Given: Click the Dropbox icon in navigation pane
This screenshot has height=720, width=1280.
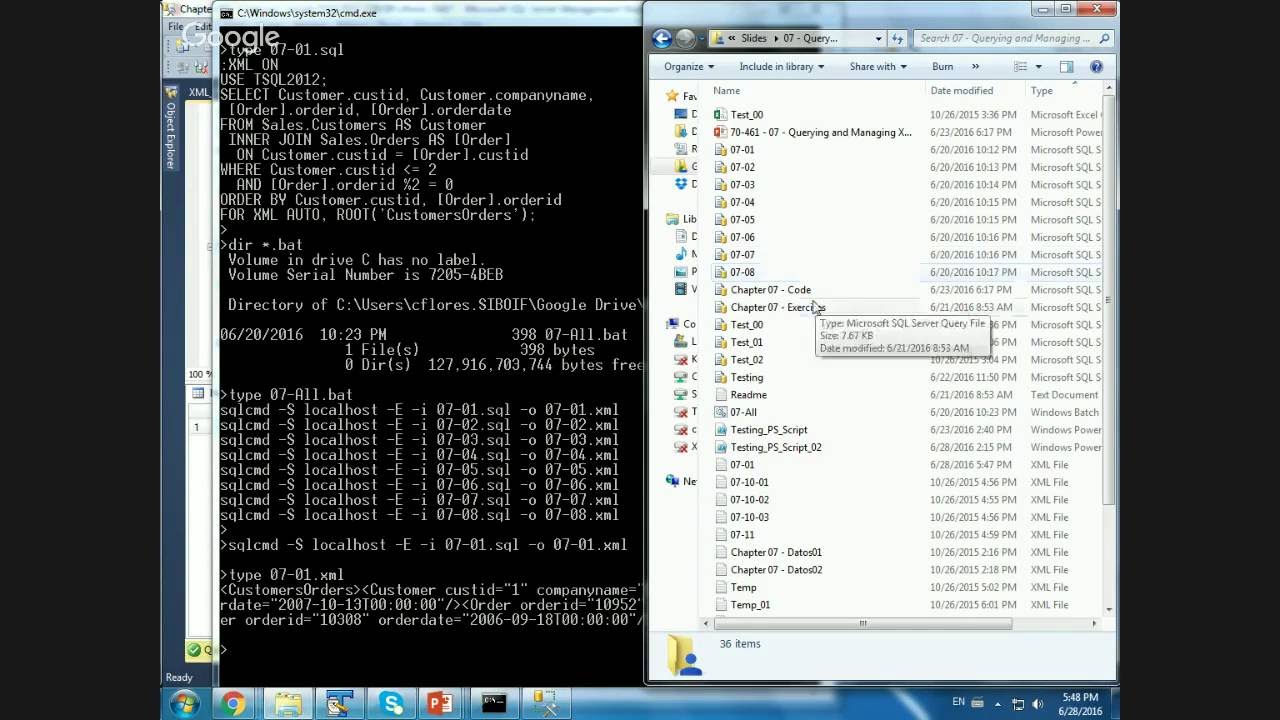Looking at the screenshot, I should pyautogui.click(x=682, y=184).
